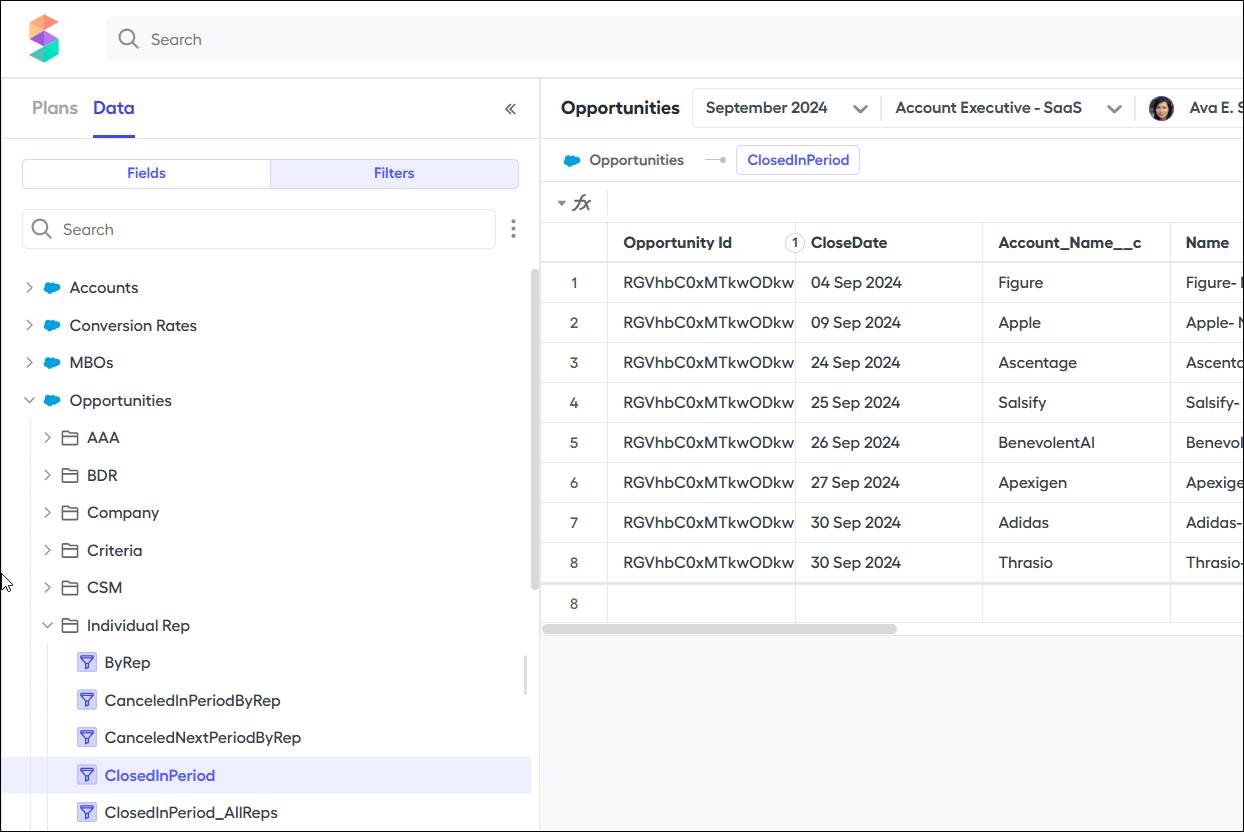This screenshot has width=1244, height=832.
Task: Click the filter icon beside ClosedInPeriod
Action: (x=87, y=775)
